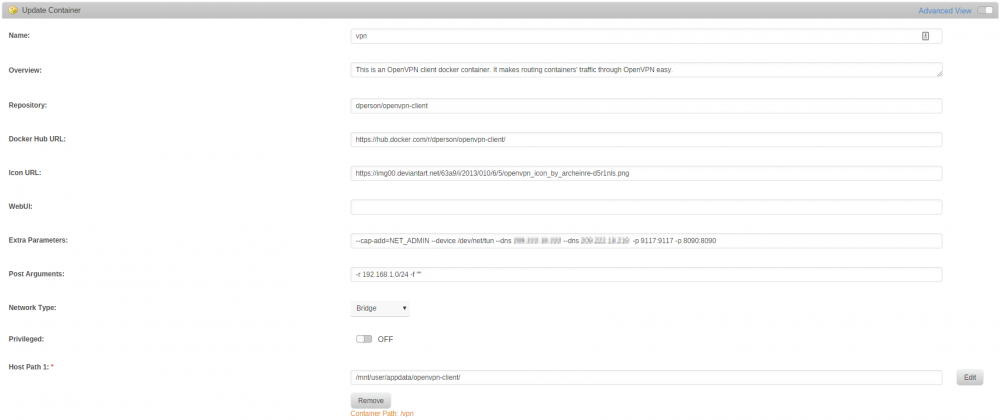Click the "Container Path: /vpn" text
Viewport: 1000px width, 420px height.
coord(382,414)
